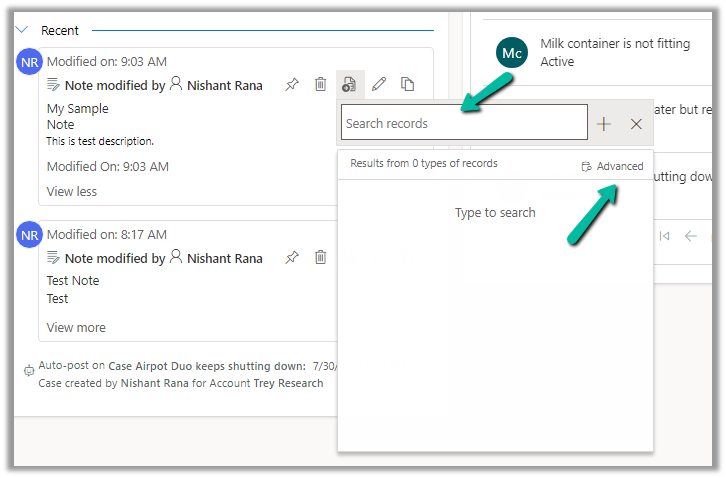
Task: Edit the My Sample note
Action: (378, 85)
